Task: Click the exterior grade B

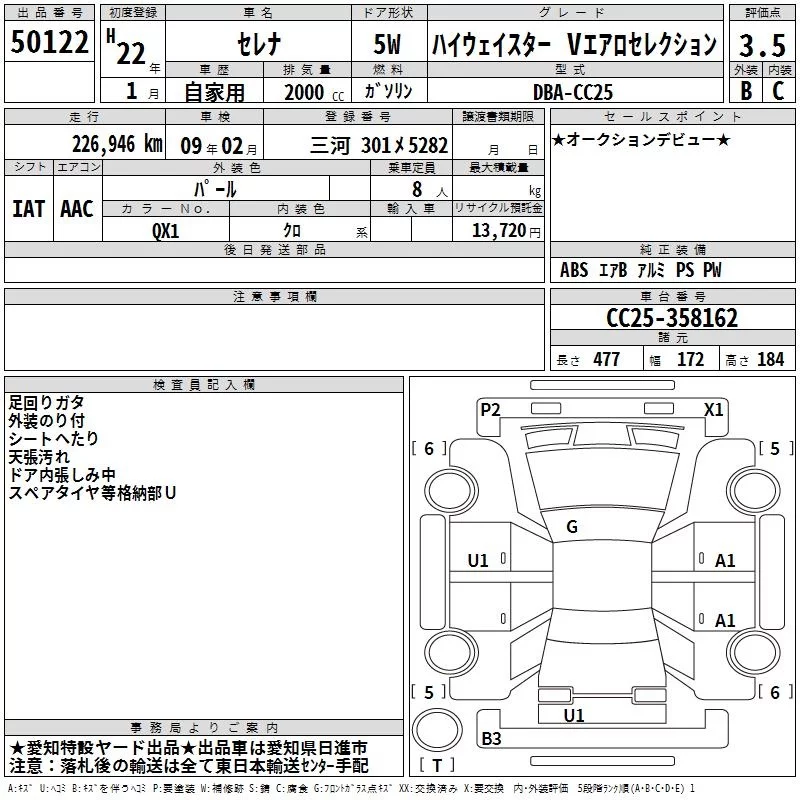Action: click(746, 90)
